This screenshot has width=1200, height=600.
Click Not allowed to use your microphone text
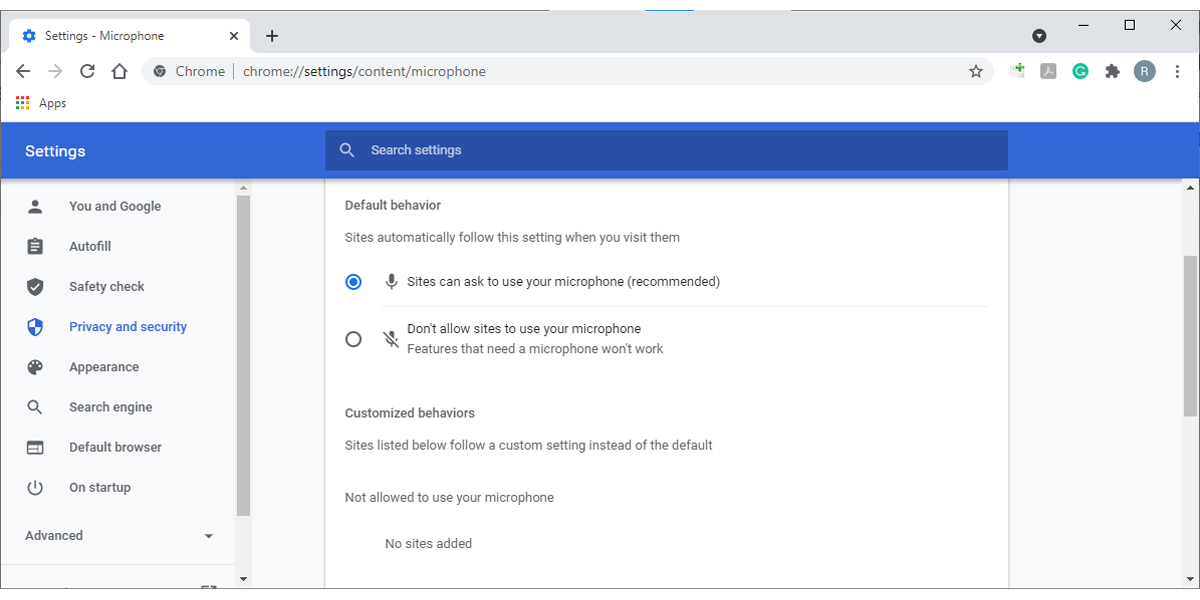[449, 497]
